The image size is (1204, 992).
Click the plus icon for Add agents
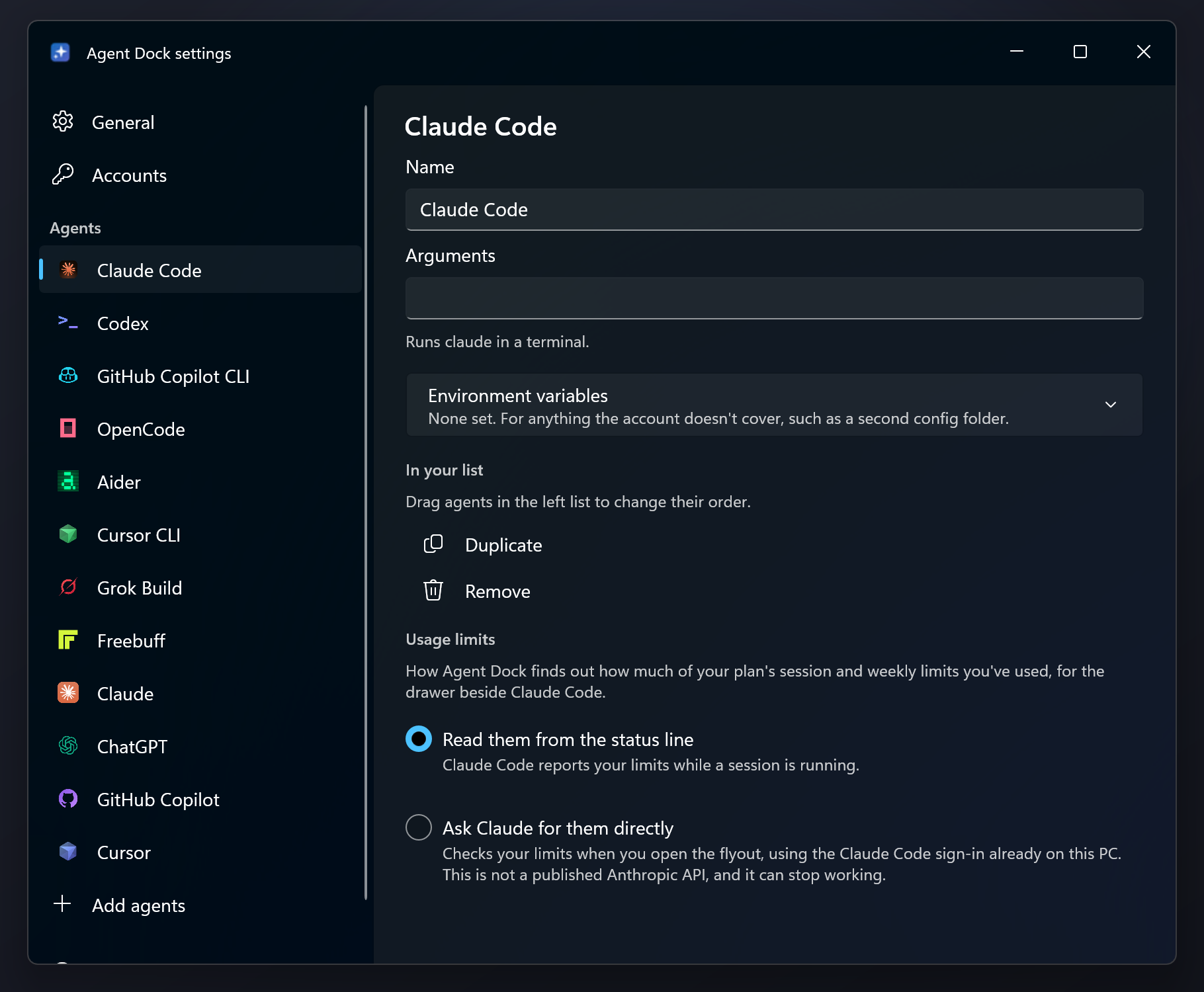pyautogui.click(x=62, y=904)
